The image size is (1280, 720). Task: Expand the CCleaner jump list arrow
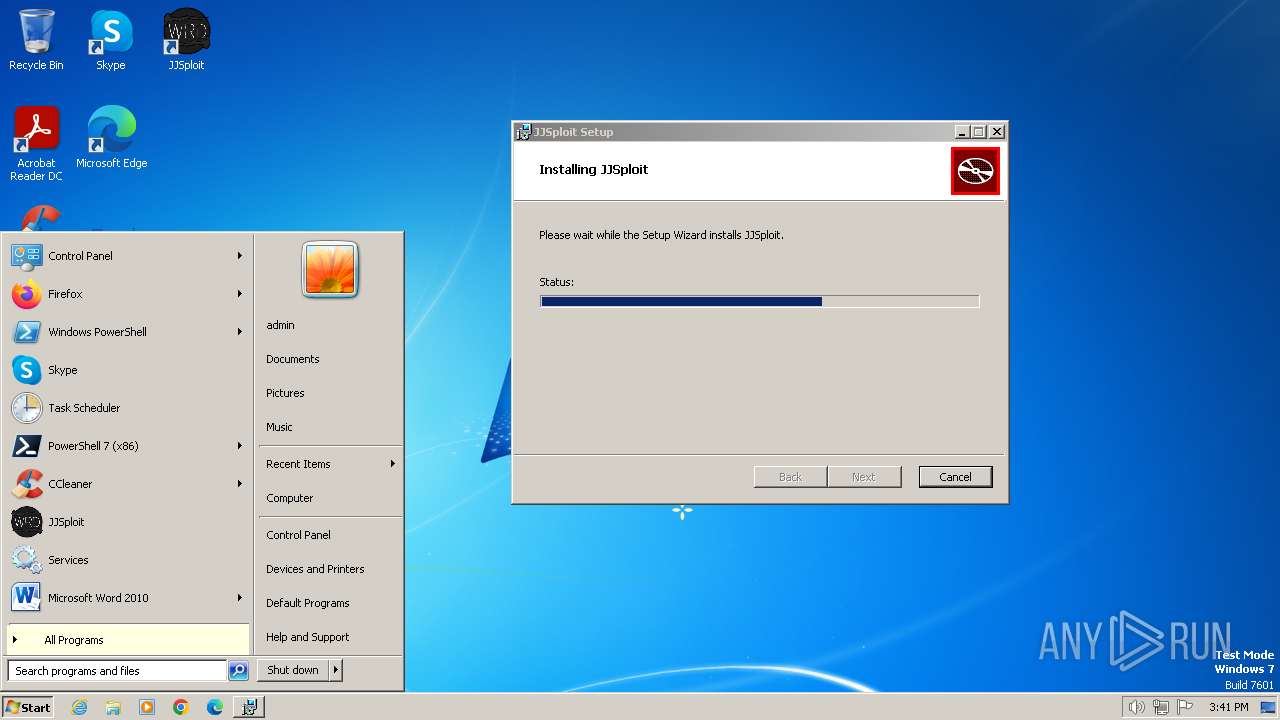pos(240,484)
